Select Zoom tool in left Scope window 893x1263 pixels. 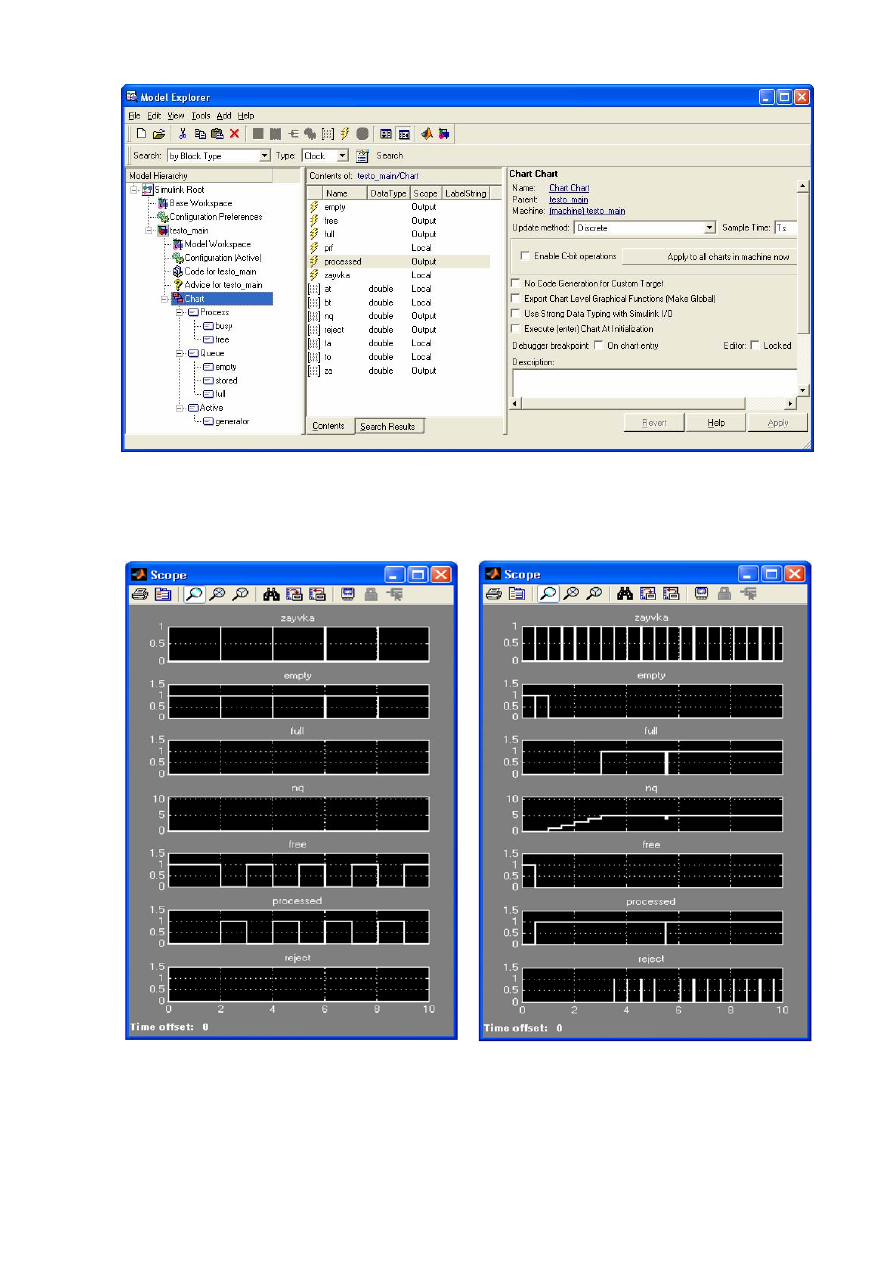192,594
